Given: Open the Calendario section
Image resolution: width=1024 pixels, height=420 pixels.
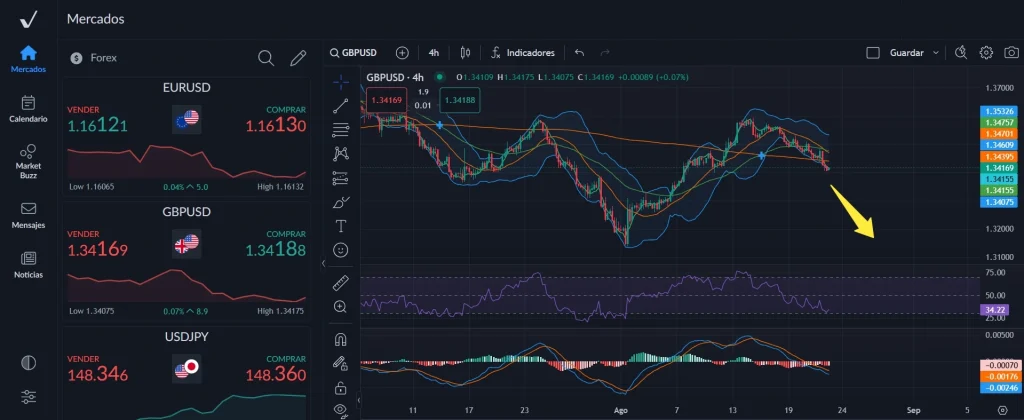Looking at the screenshot, I should pos(28,109).
